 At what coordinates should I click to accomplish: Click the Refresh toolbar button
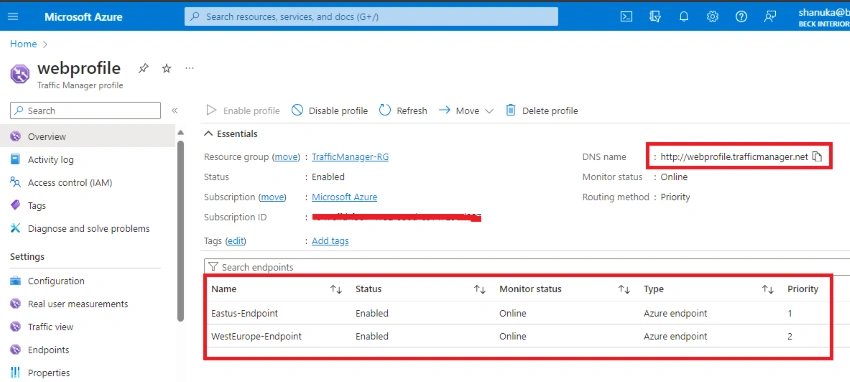[403, 111]
